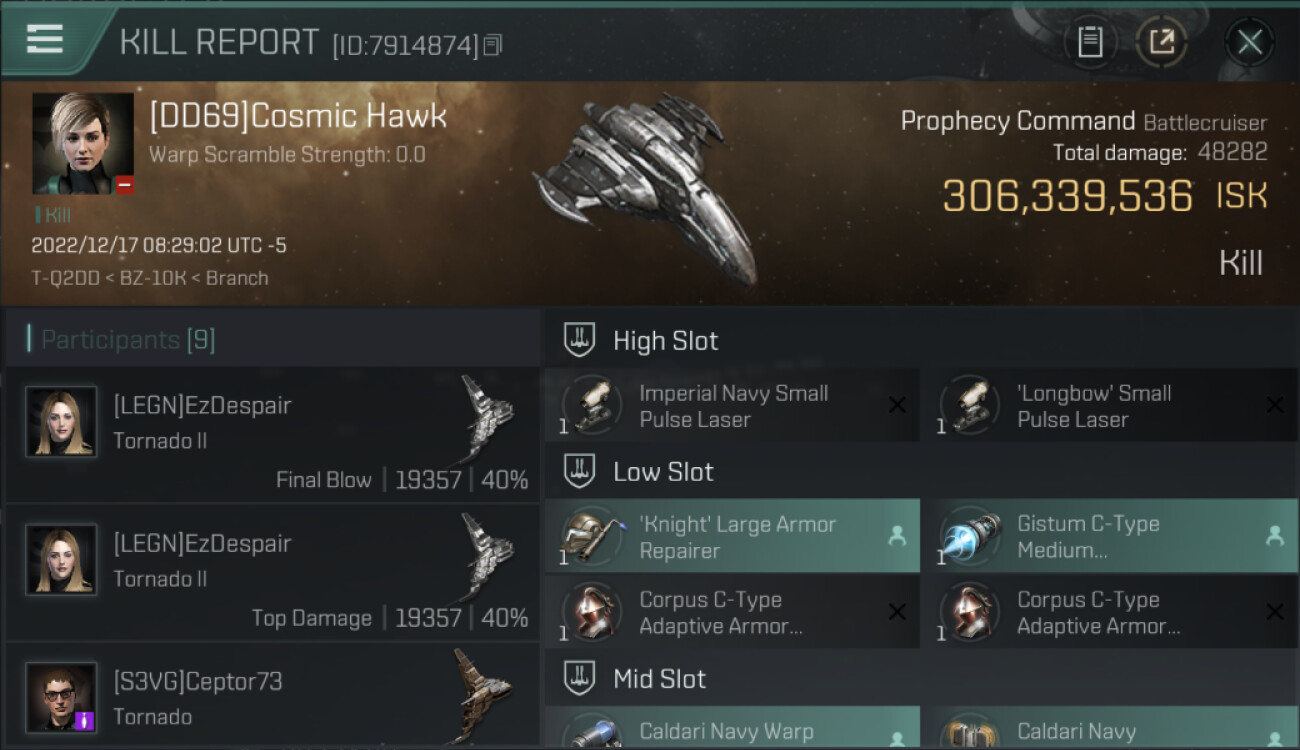Image resolution: width=1300 pixels, height=750 pixels.
Task: Click the first Corpus C-Type Adaptive Armor icon
Action: [x=592, y=612]
